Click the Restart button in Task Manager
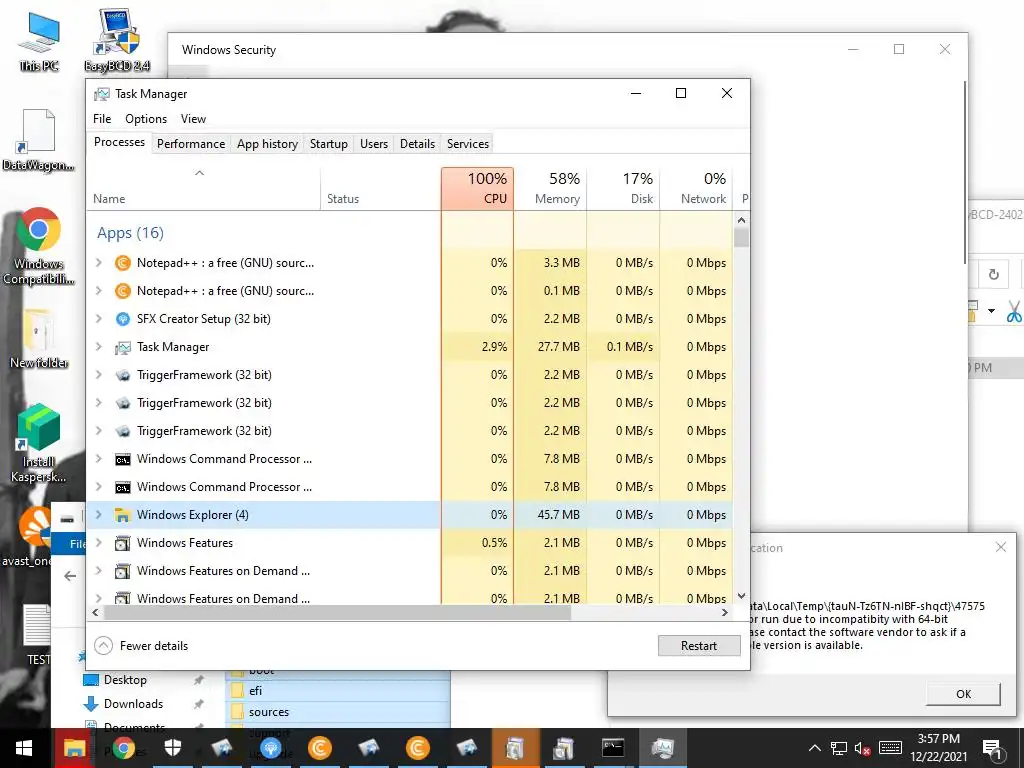The height and width of the screenshot is (768, 1024). coord(699,646)
